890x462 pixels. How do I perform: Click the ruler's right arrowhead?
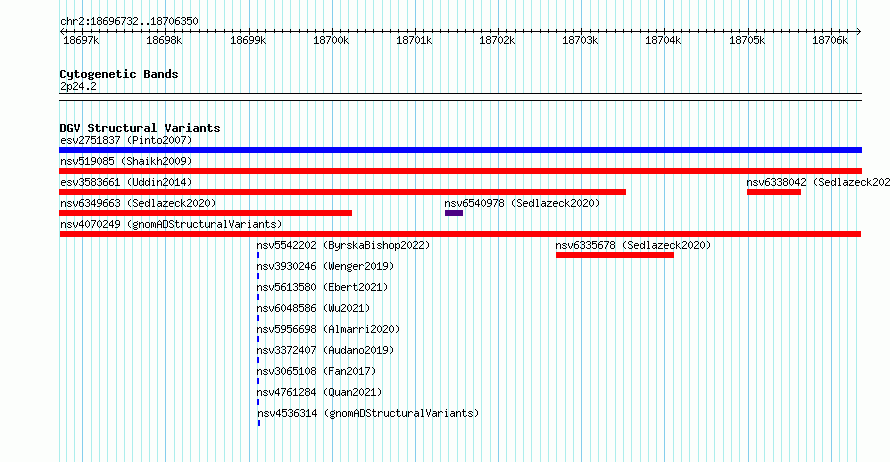(x=859, y=32)
